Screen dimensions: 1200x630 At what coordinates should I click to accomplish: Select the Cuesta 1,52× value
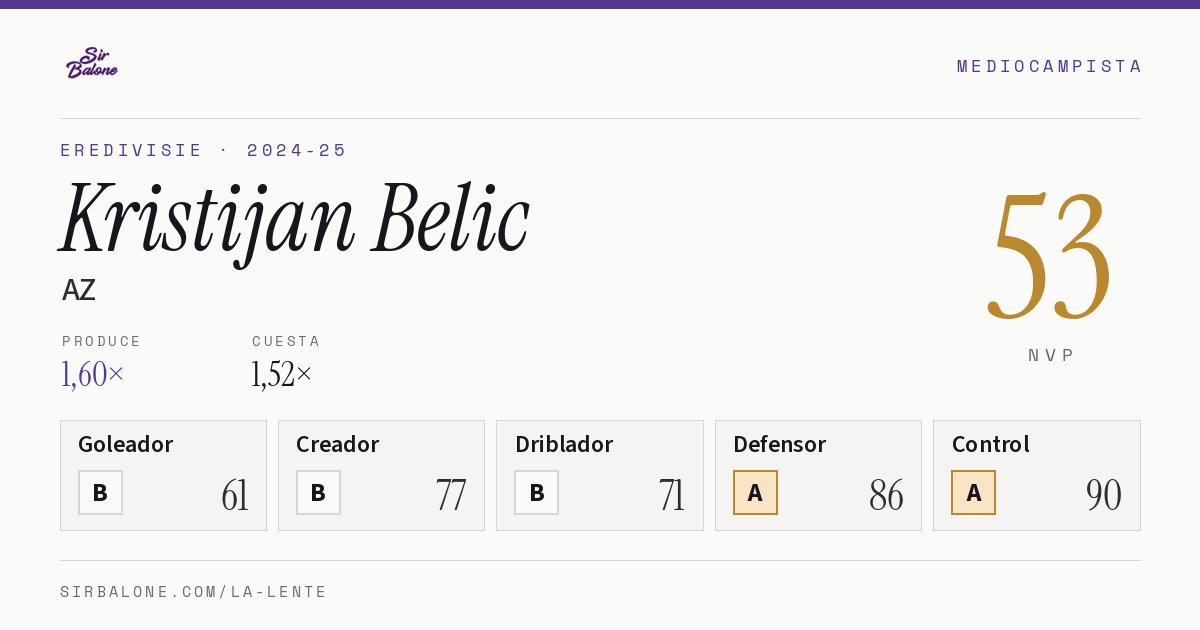(x=282, y=374)
